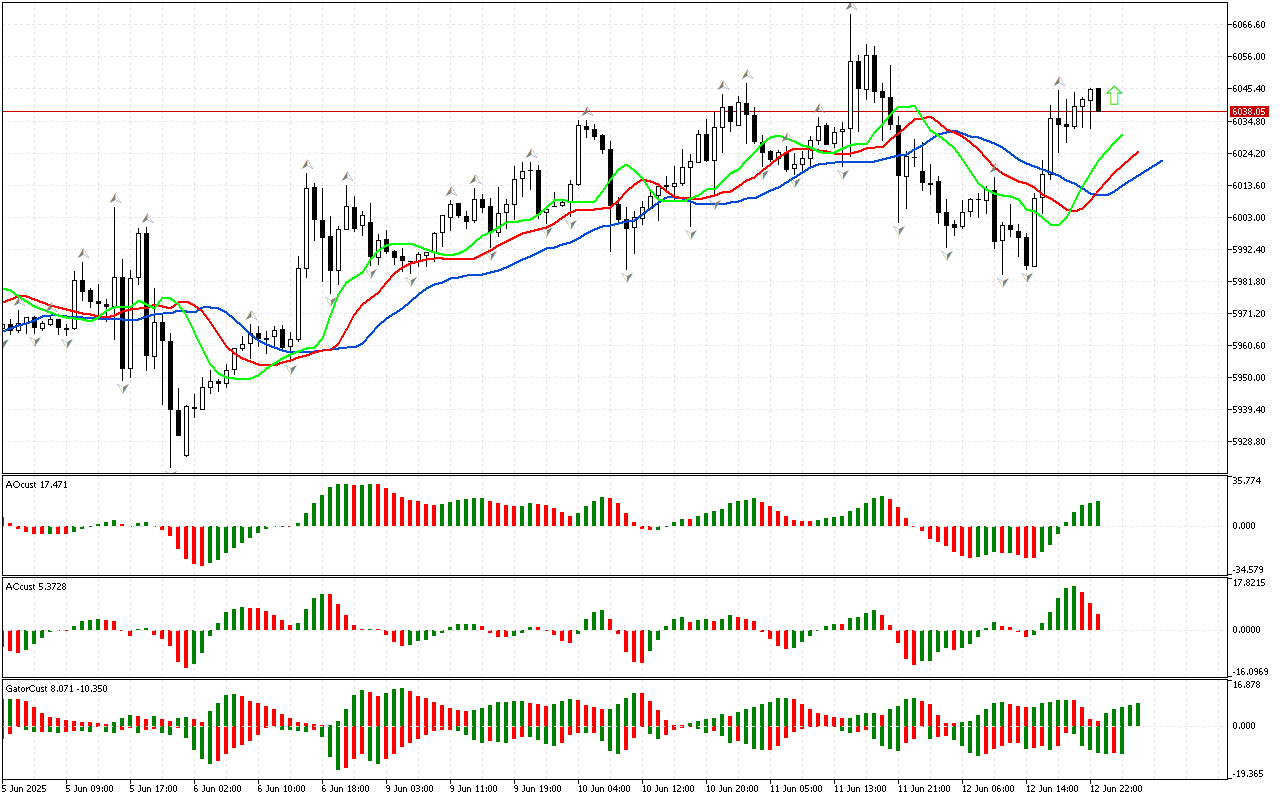Click the right end of red Alligator line
The height and width of the screenshot is (800, 1280).
click(x=1138, y=152)
